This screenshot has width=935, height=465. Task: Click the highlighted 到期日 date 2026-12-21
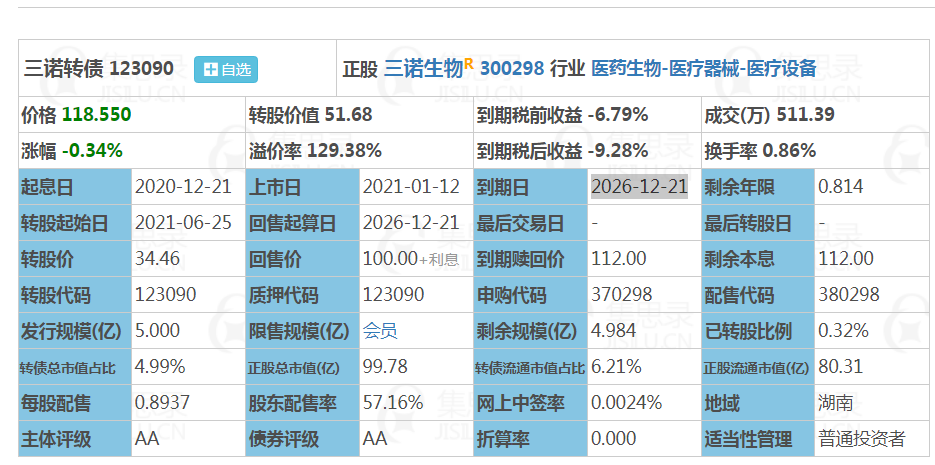click(639, 186)
